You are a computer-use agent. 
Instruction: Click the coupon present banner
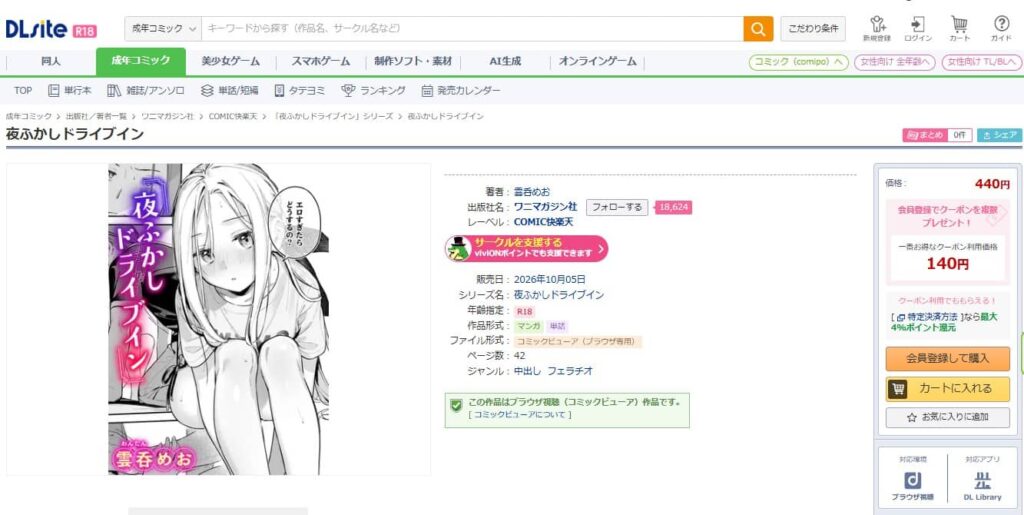[947, 243]
